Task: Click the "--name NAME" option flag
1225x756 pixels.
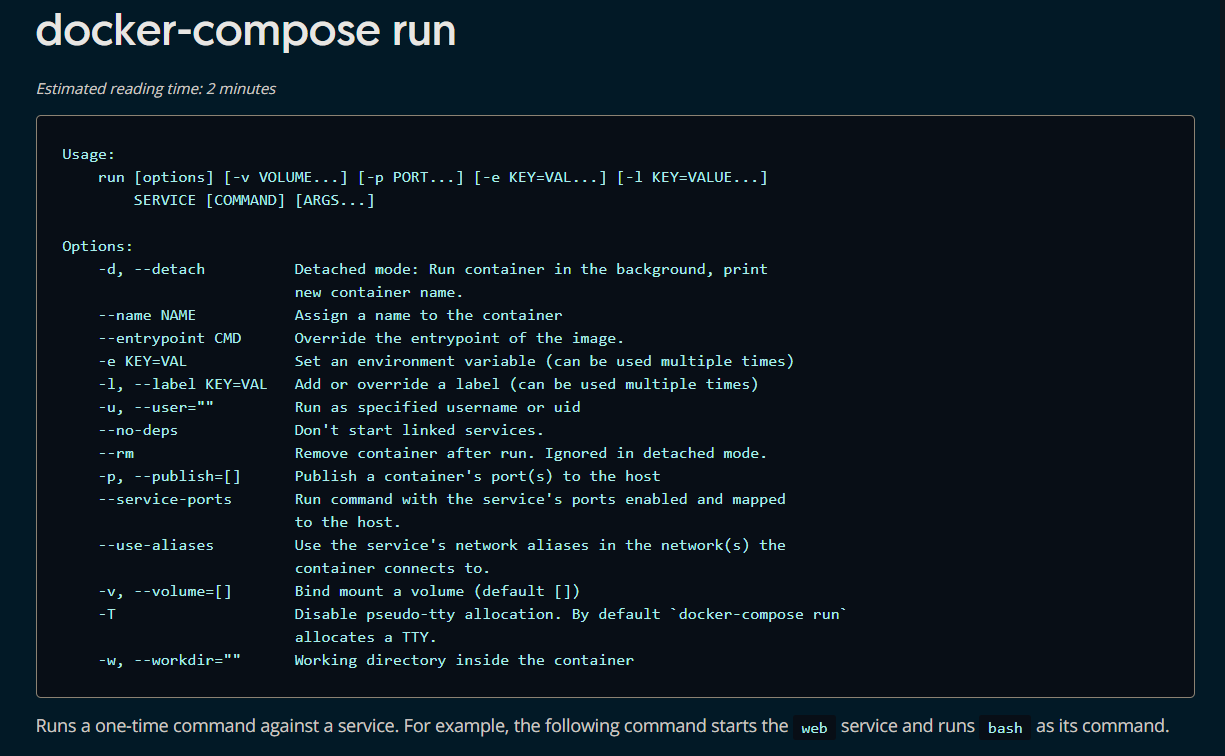Action: [x=147, y=315]
